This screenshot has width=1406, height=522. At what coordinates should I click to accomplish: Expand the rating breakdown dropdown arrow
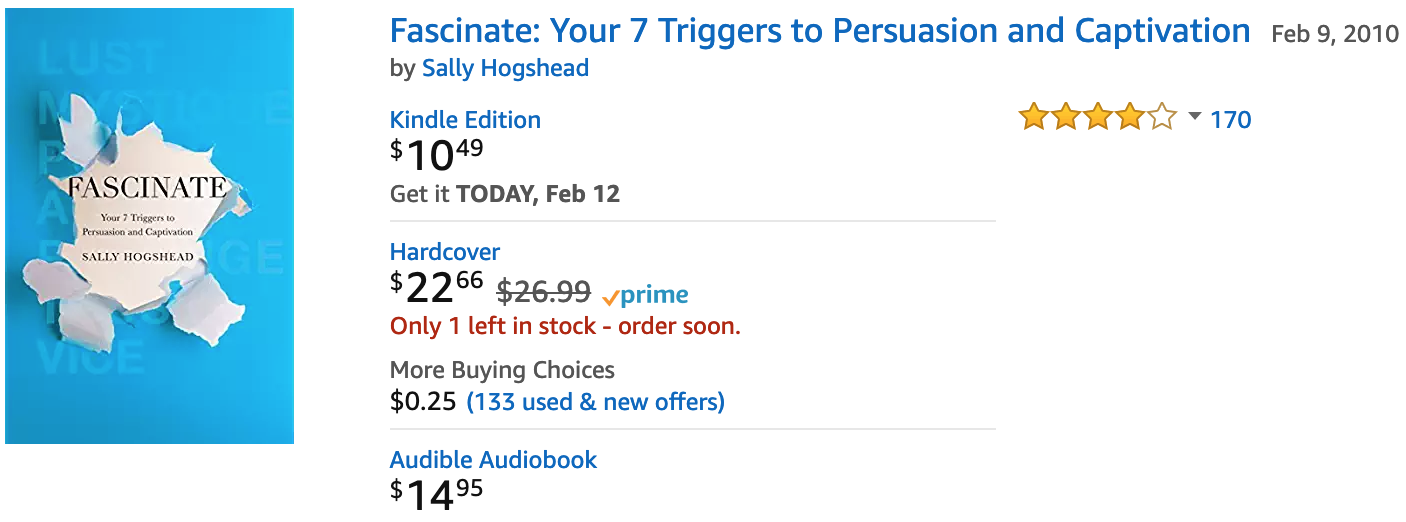[1194, 117]
